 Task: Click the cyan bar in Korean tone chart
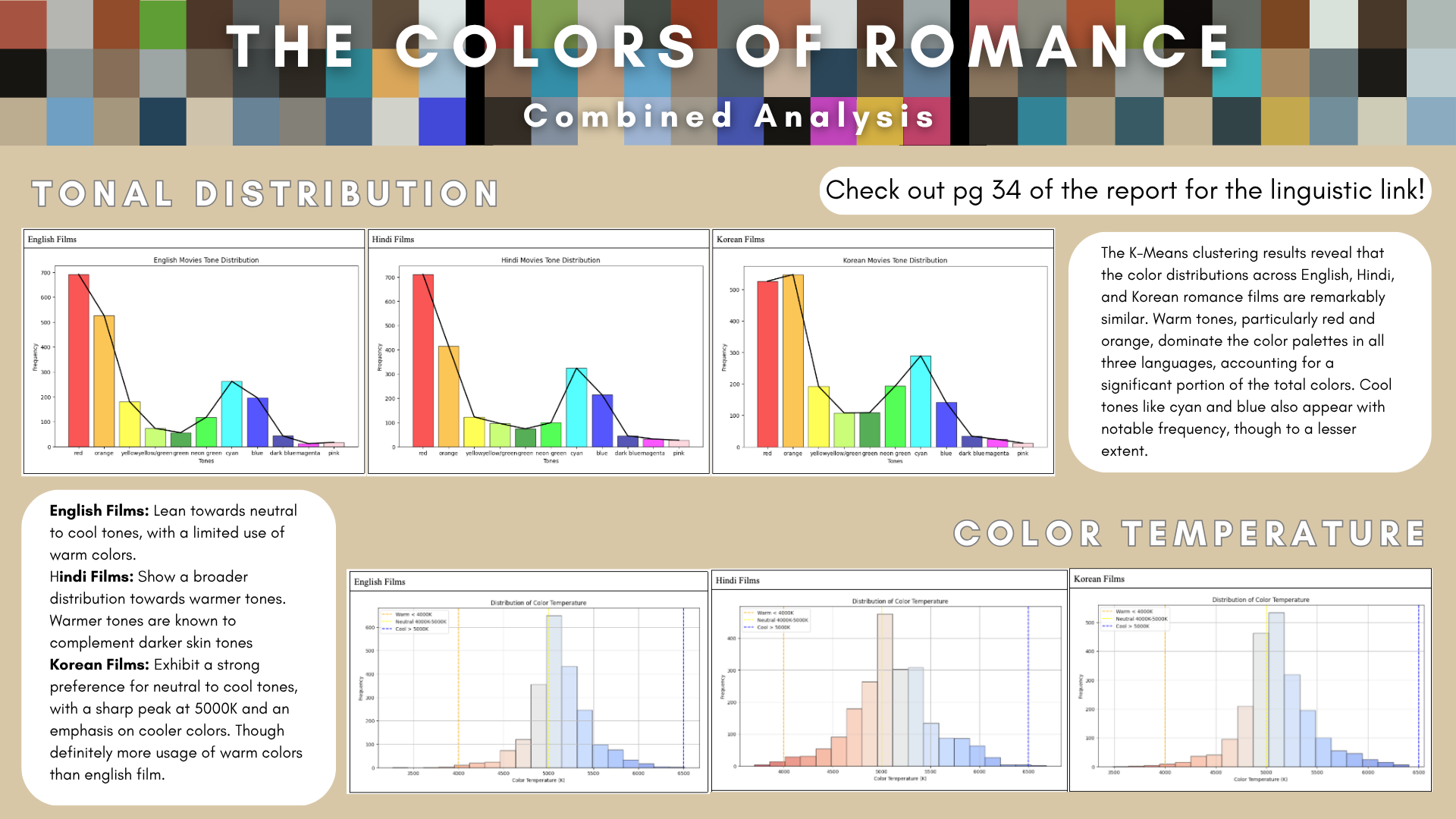click(x=921, y=401)
